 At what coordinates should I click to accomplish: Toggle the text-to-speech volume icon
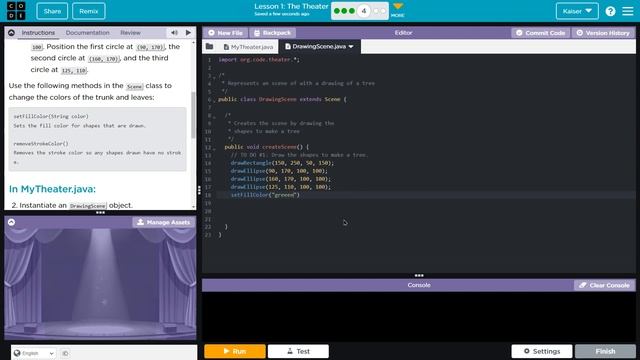point(174,33)
